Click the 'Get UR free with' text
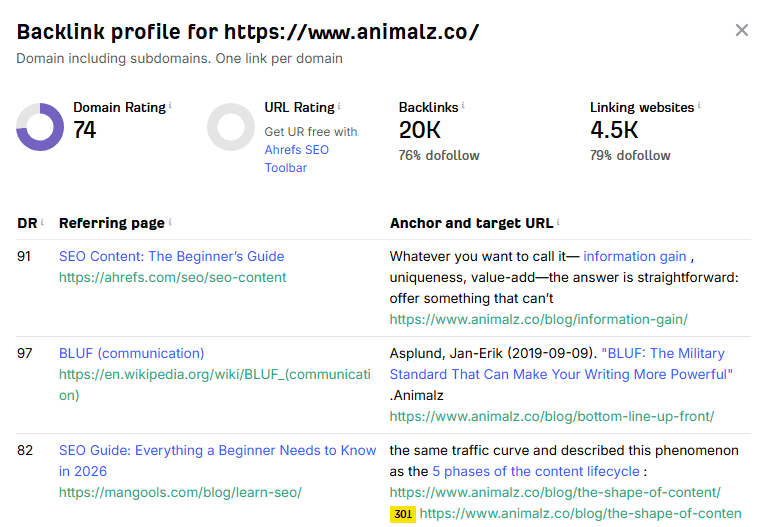 point(311,132)
